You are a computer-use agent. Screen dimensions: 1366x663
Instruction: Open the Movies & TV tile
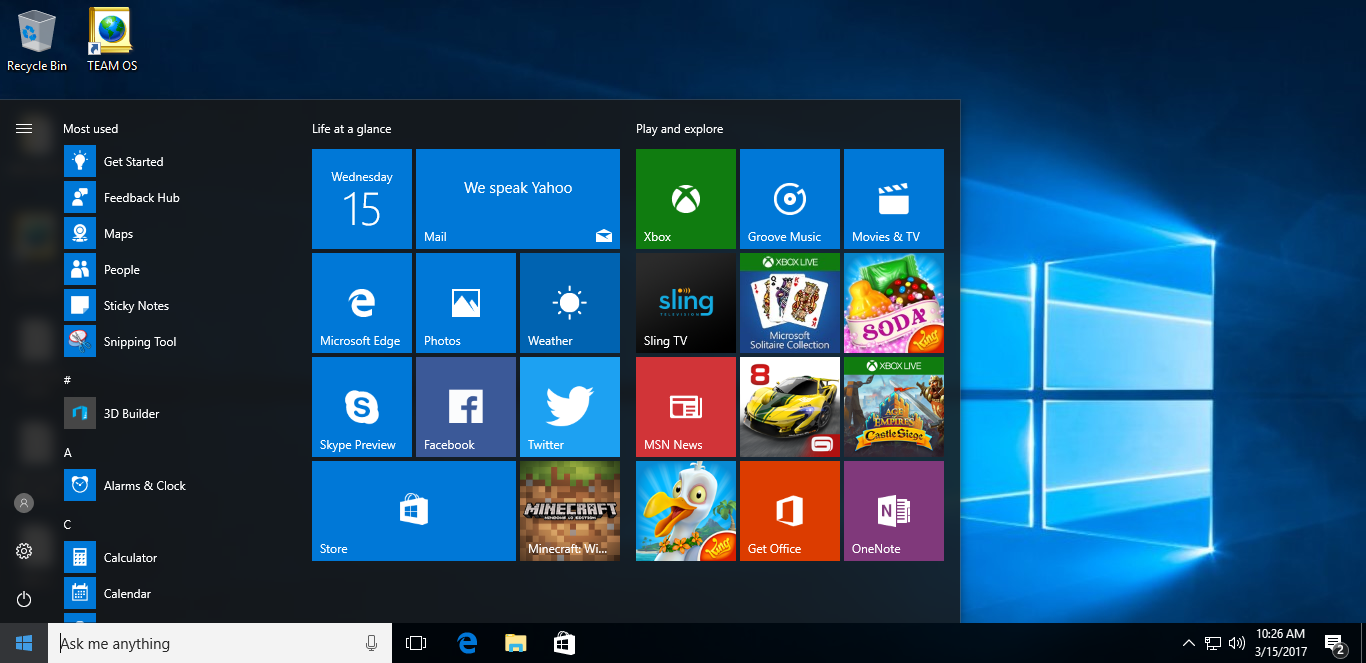tap(894, 199)
